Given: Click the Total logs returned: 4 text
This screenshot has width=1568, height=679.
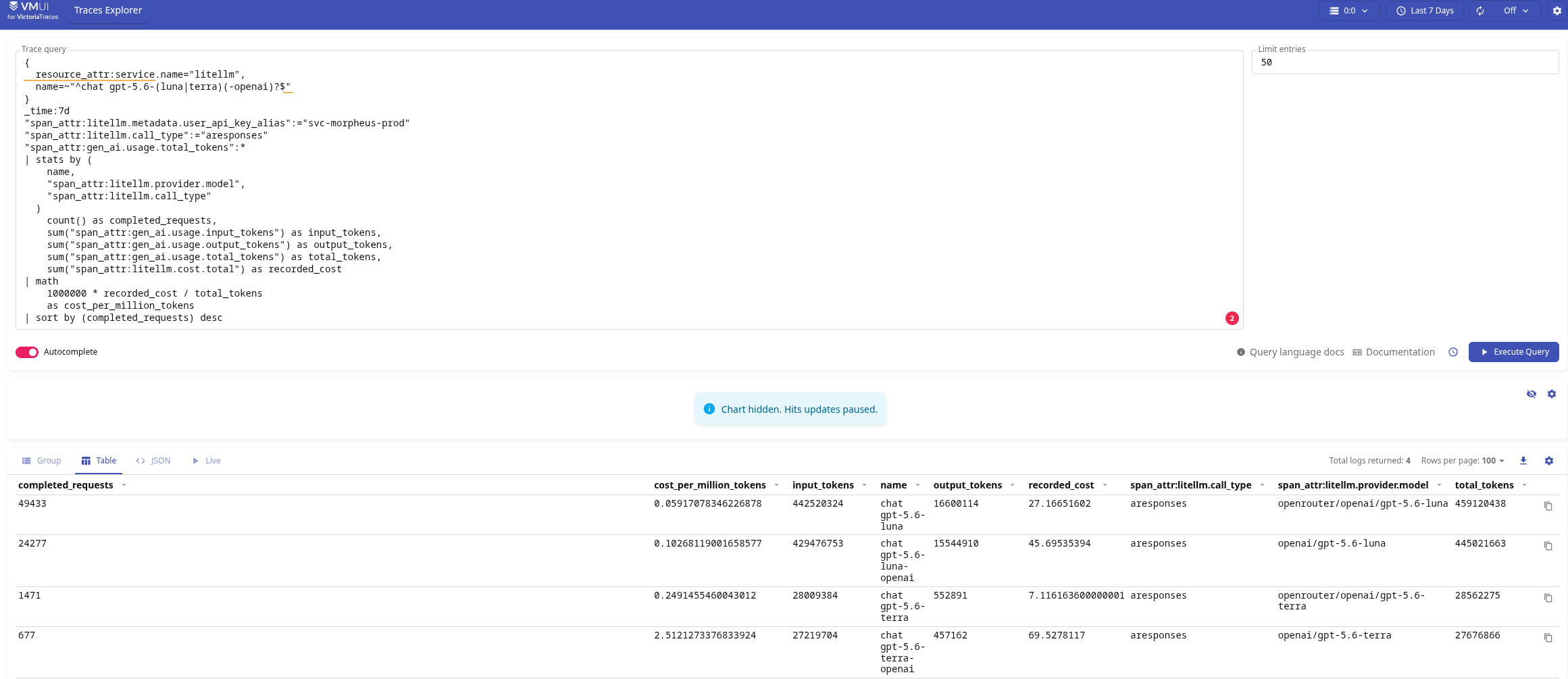Looking at the screenshot, I should (1369, 461).
